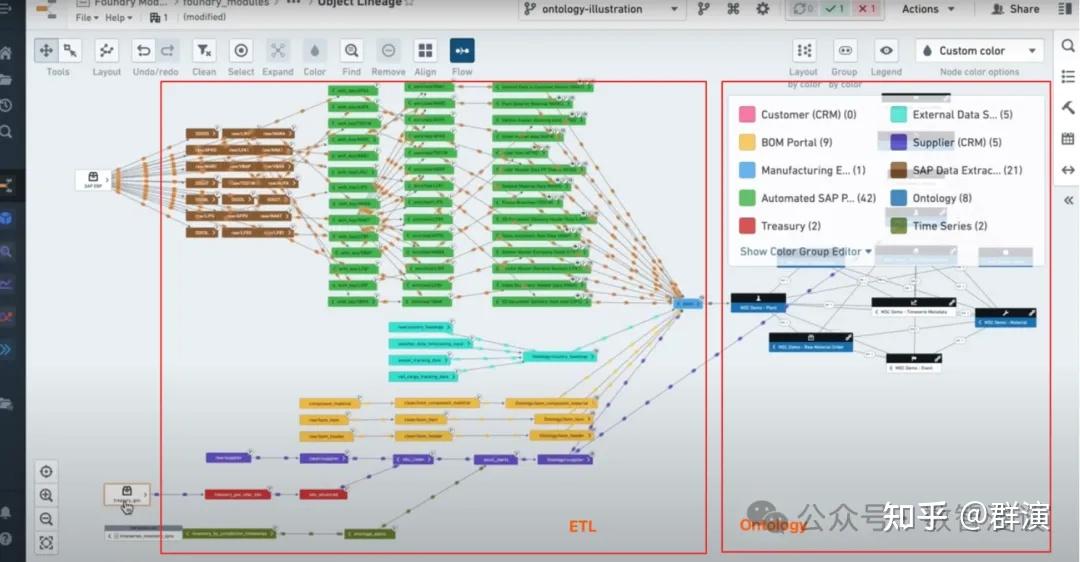Expand Show Color Group Editor
1080x562 pixels.
point(806,251)
